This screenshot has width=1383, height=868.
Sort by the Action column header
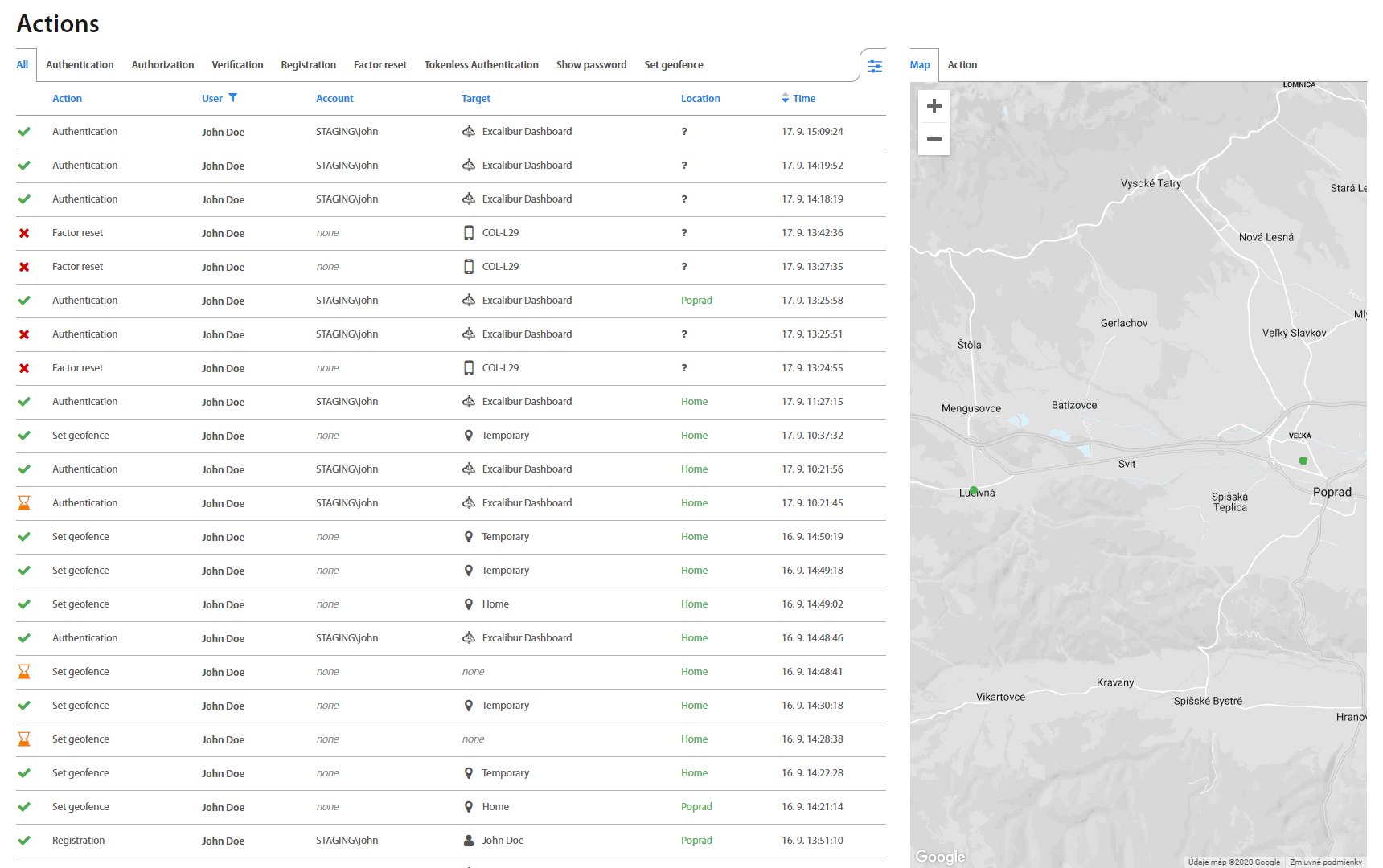coord(67,99)
